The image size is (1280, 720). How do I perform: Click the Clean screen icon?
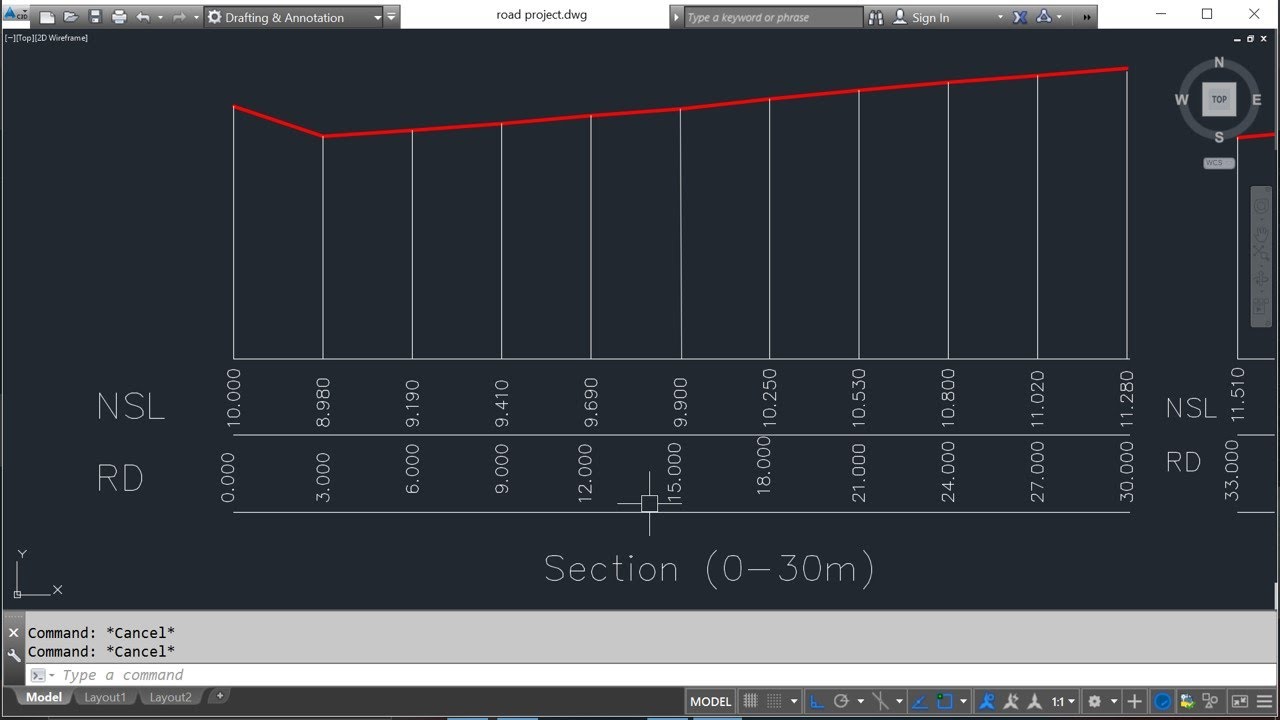pos(1240,702)
